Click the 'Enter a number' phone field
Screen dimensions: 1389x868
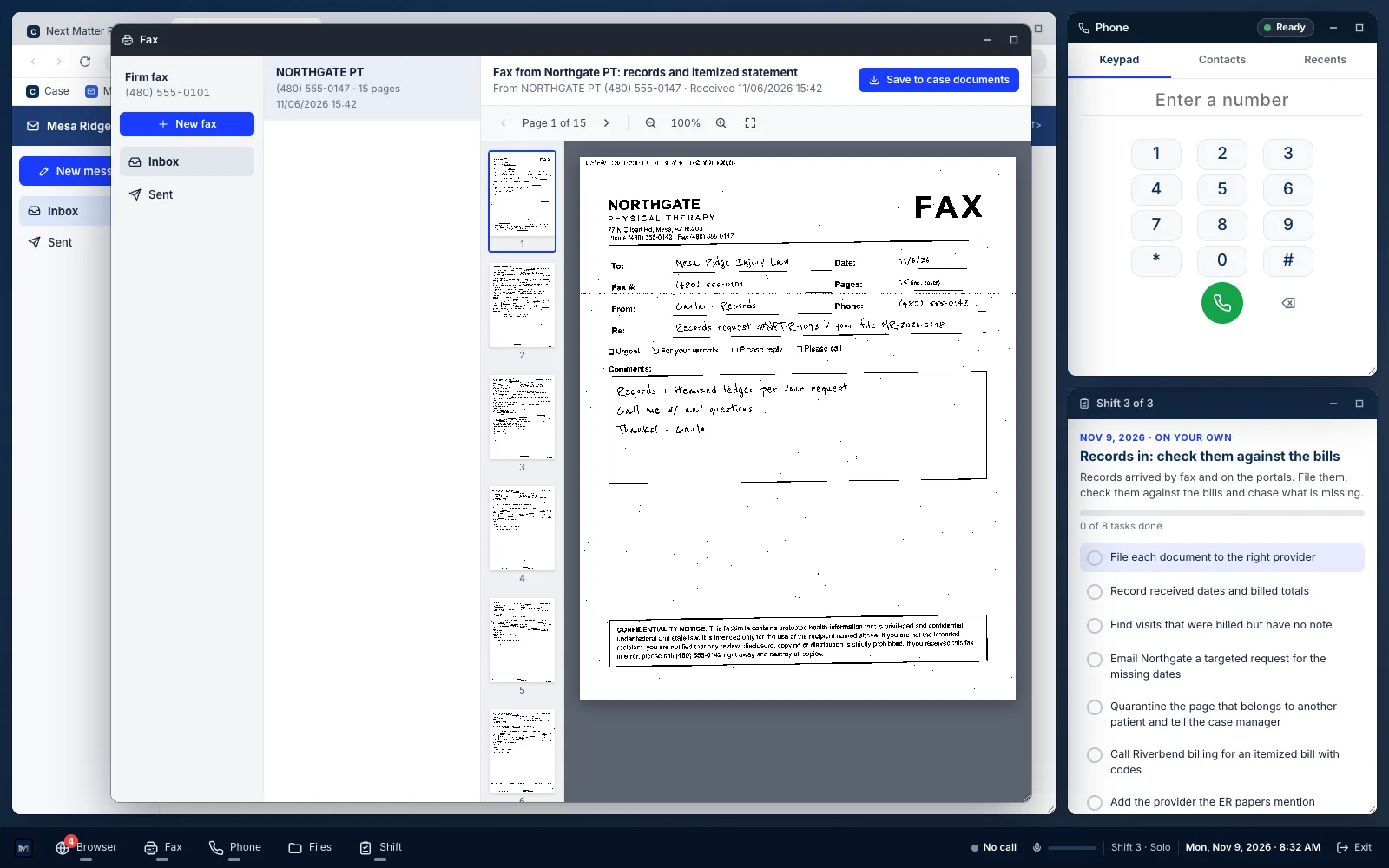1221,100
